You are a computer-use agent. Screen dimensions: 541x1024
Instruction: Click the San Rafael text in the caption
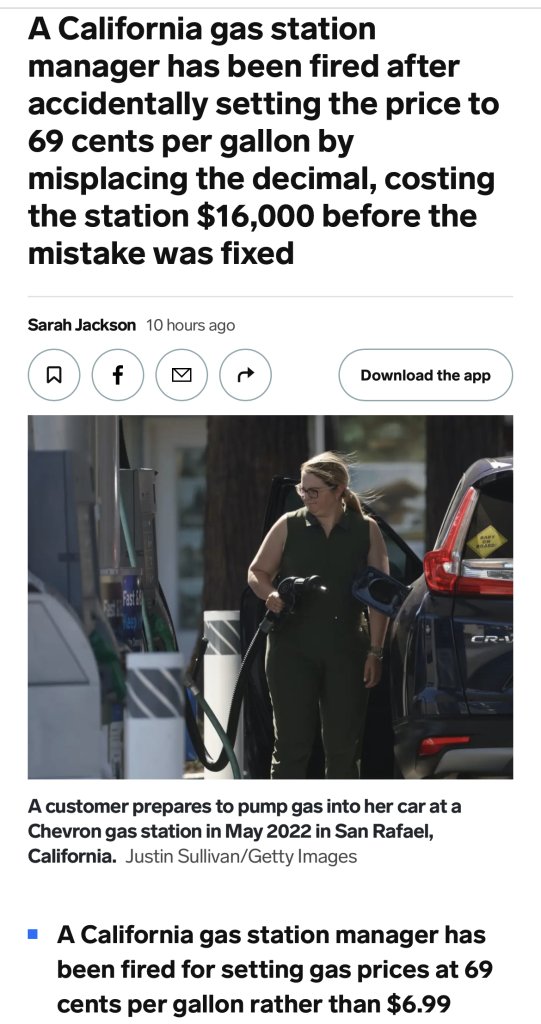(382, 831)
